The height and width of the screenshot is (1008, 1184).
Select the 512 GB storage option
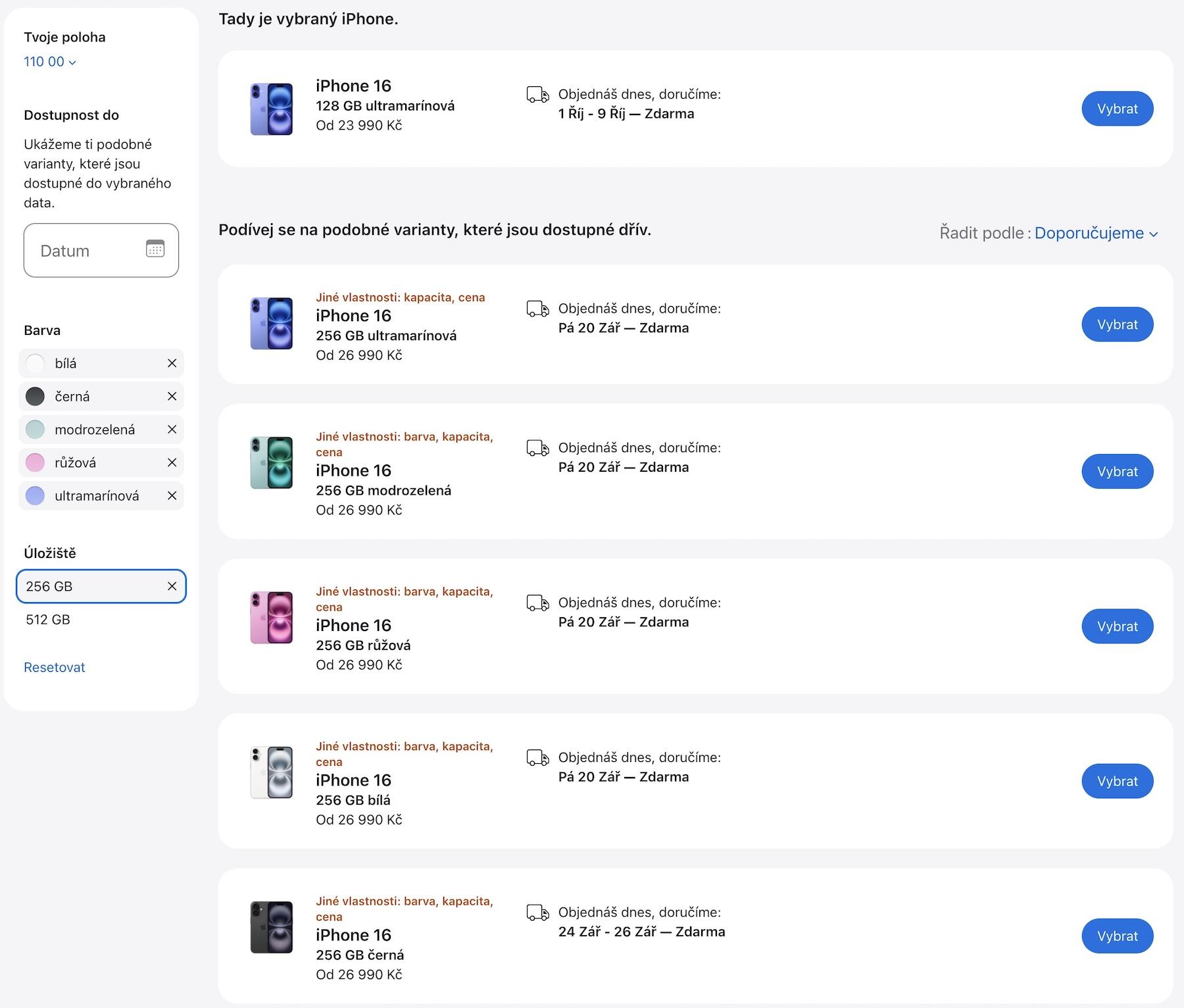coord(48,620)
